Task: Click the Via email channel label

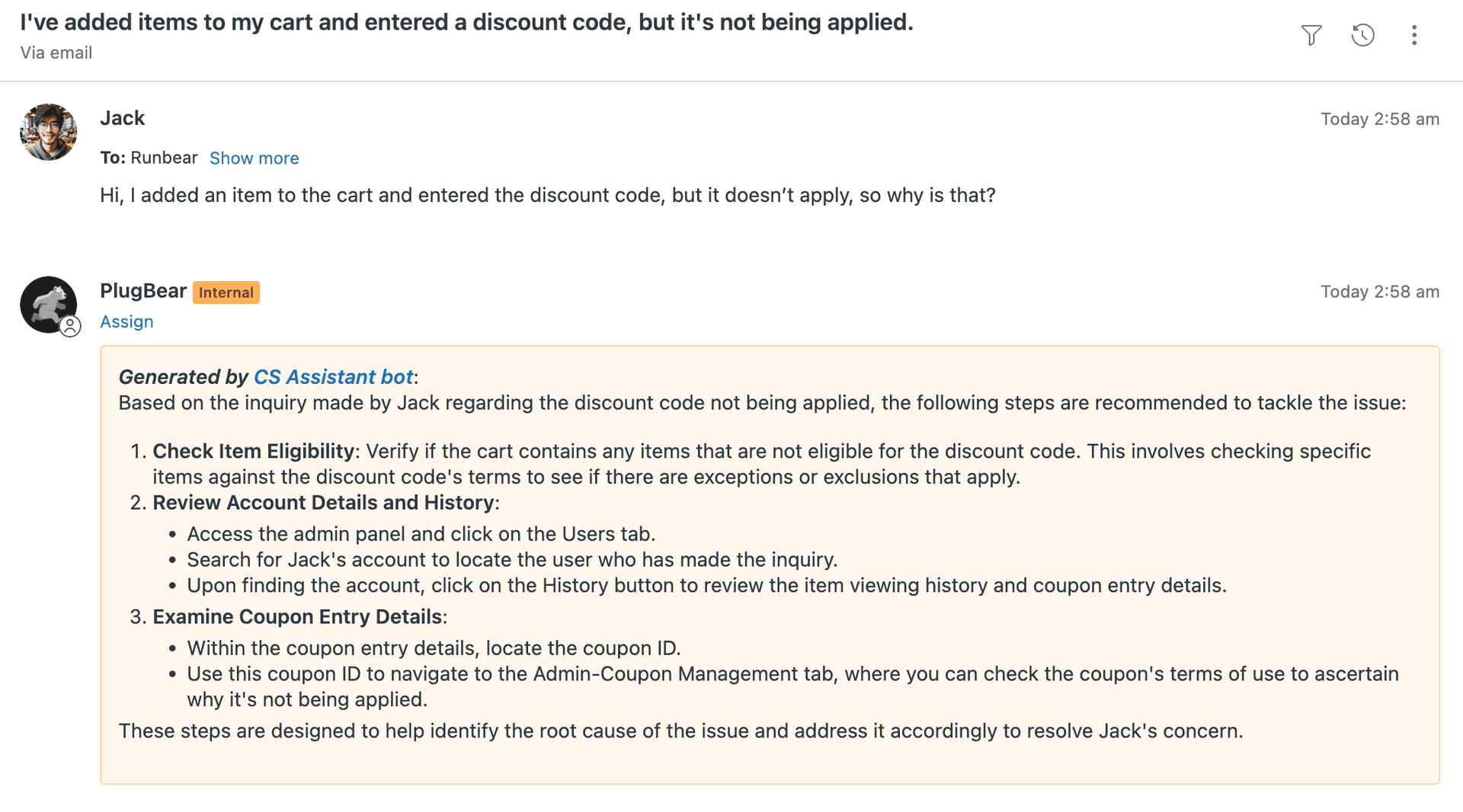Action: tap(56, 53)
